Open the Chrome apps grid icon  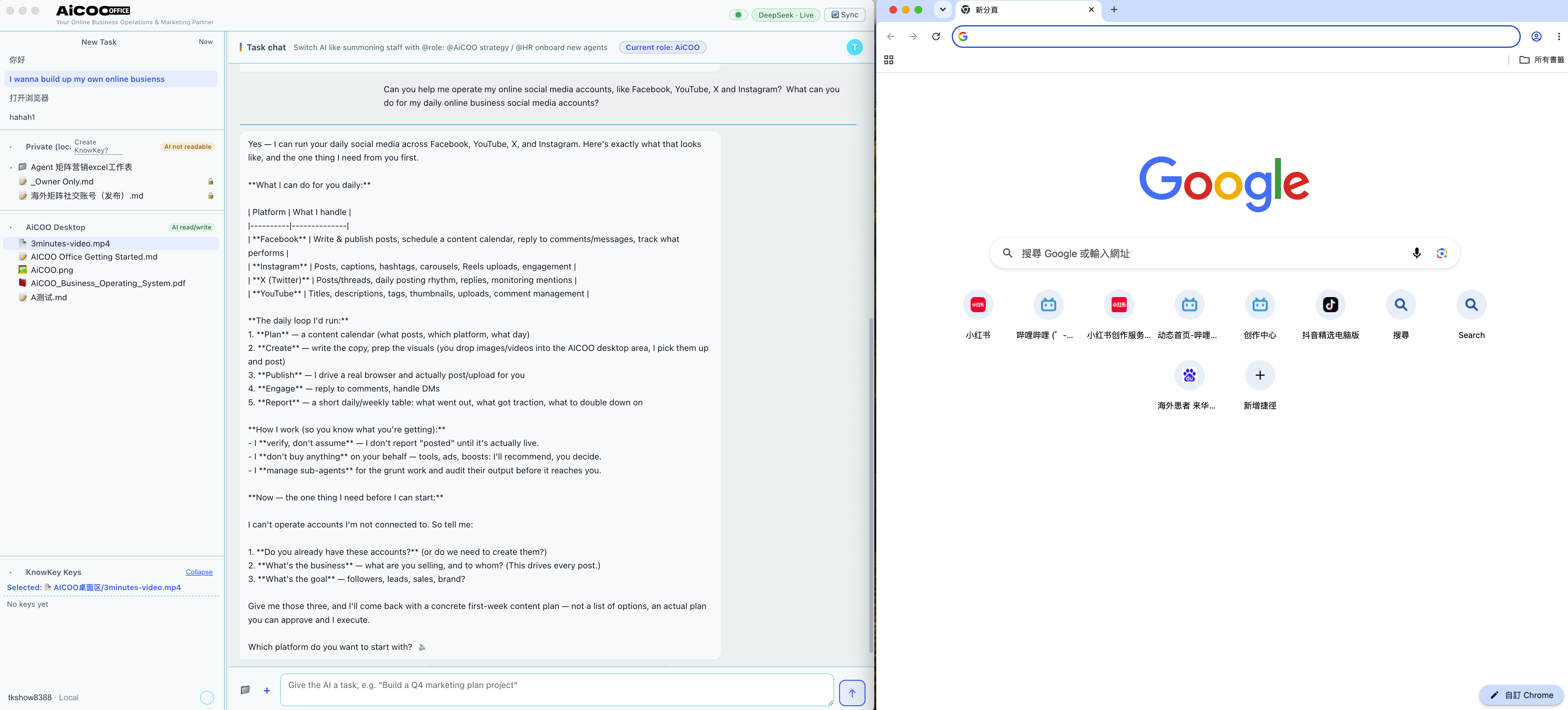(889, 60)
